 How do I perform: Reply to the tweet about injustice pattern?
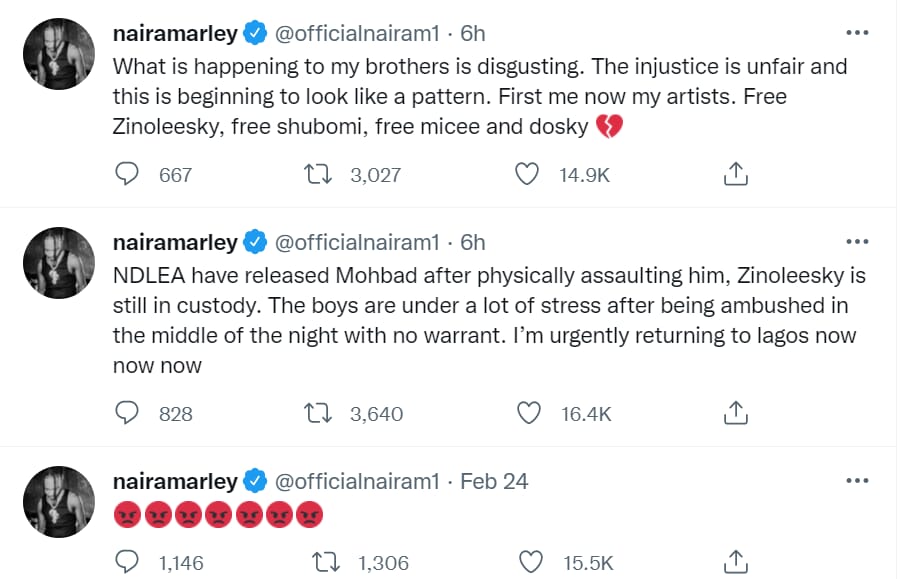click(x=127, y=173)
